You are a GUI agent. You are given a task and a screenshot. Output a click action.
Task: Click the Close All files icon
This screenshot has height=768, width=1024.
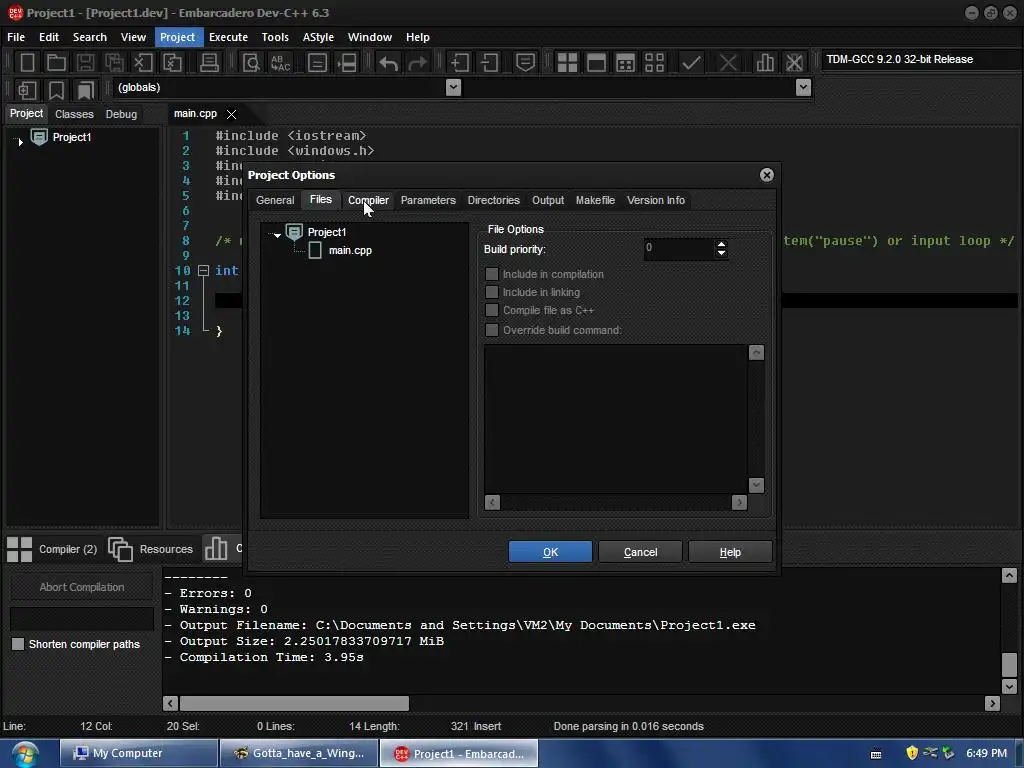(172, 63)
